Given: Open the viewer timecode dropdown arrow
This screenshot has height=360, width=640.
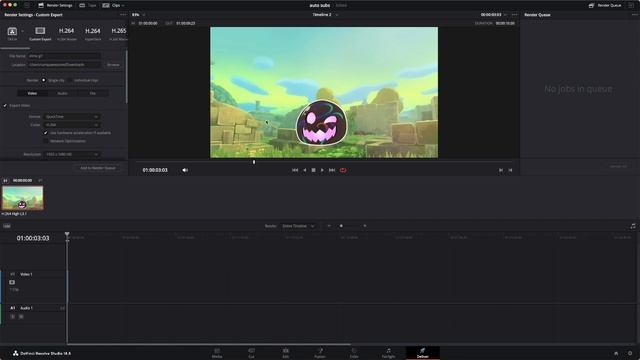Looking at the screenshot, I should [x=505, y=15].
